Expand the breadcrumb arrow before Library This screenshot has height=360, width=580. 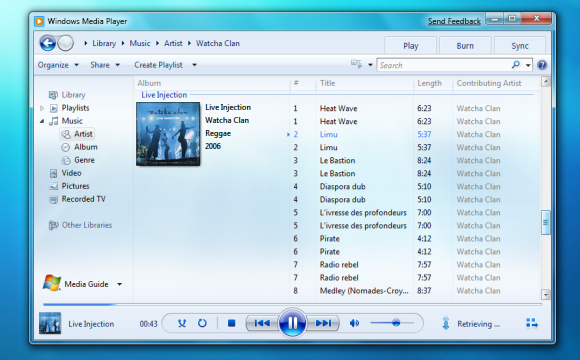85,43
